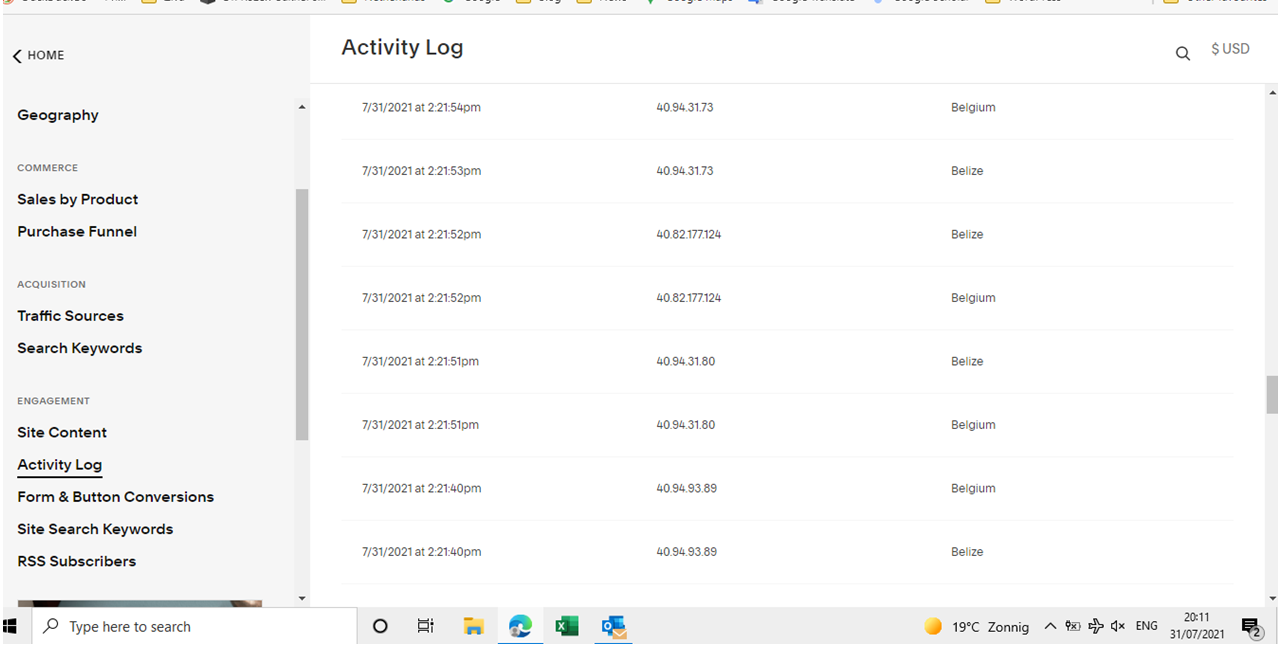Go back to HOME menu
1278x649 pixels.
(x=46, y=56)
